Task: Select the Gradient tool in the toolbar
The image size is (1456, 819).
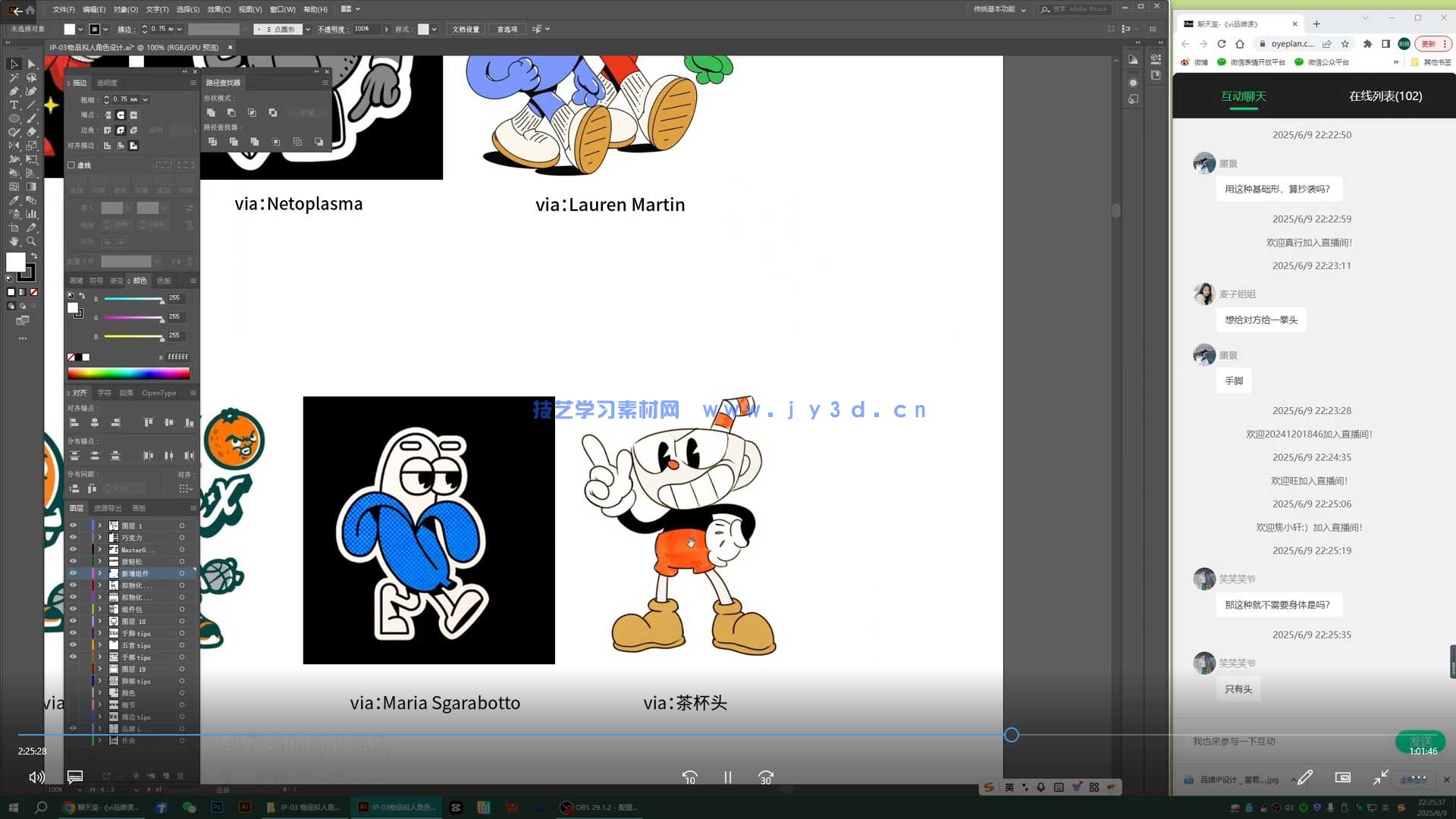Action: click(x=30, y=186)
